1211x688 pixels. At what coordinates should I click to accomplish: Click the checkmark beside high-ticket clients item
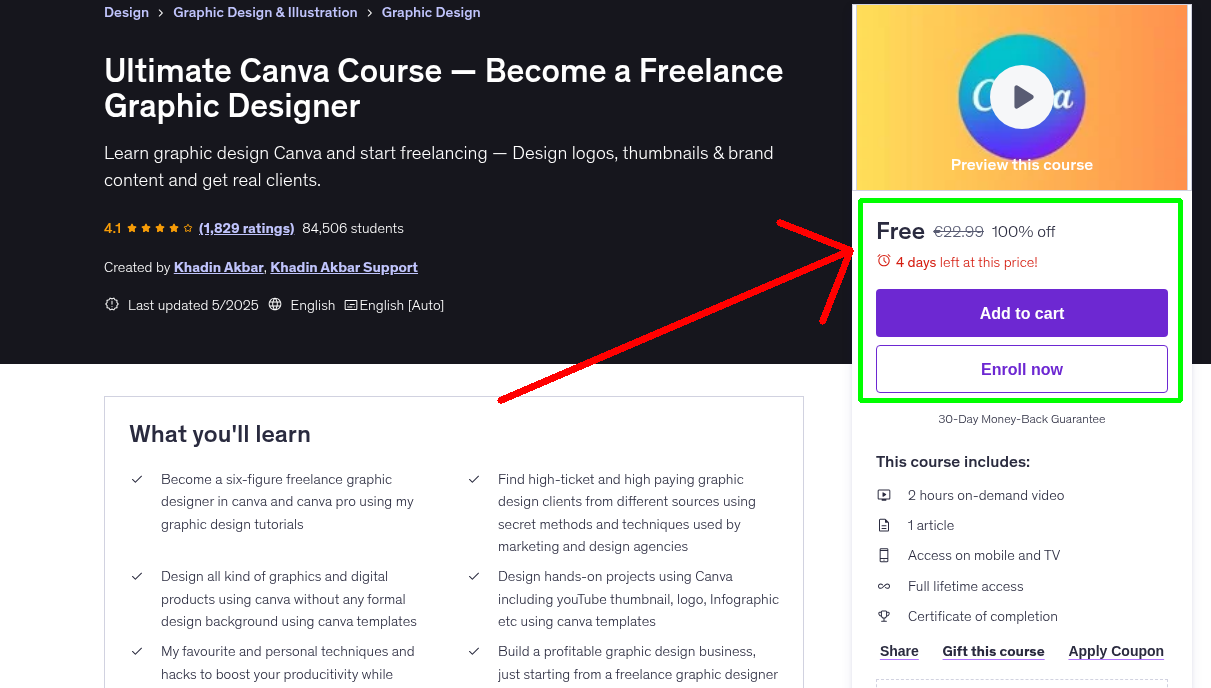tap(474, 480)
